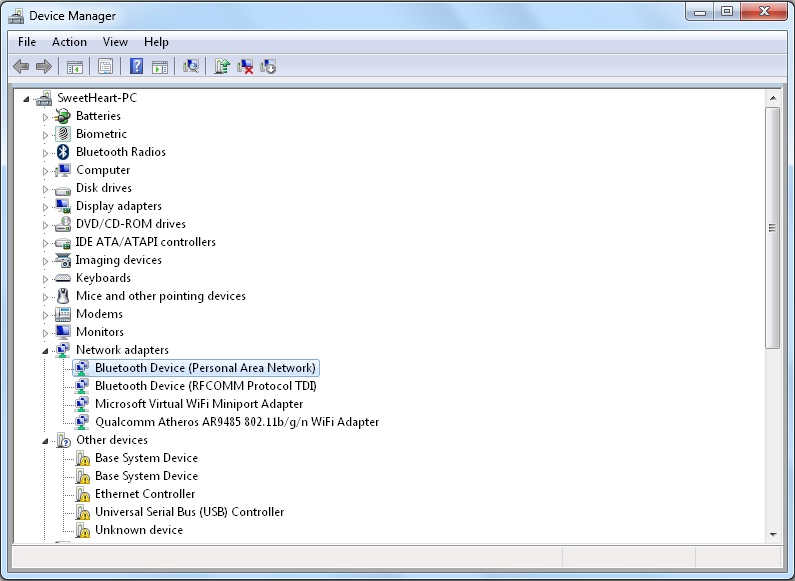
Task: Click the Bluetooth Radios icon
Action: 63,152
